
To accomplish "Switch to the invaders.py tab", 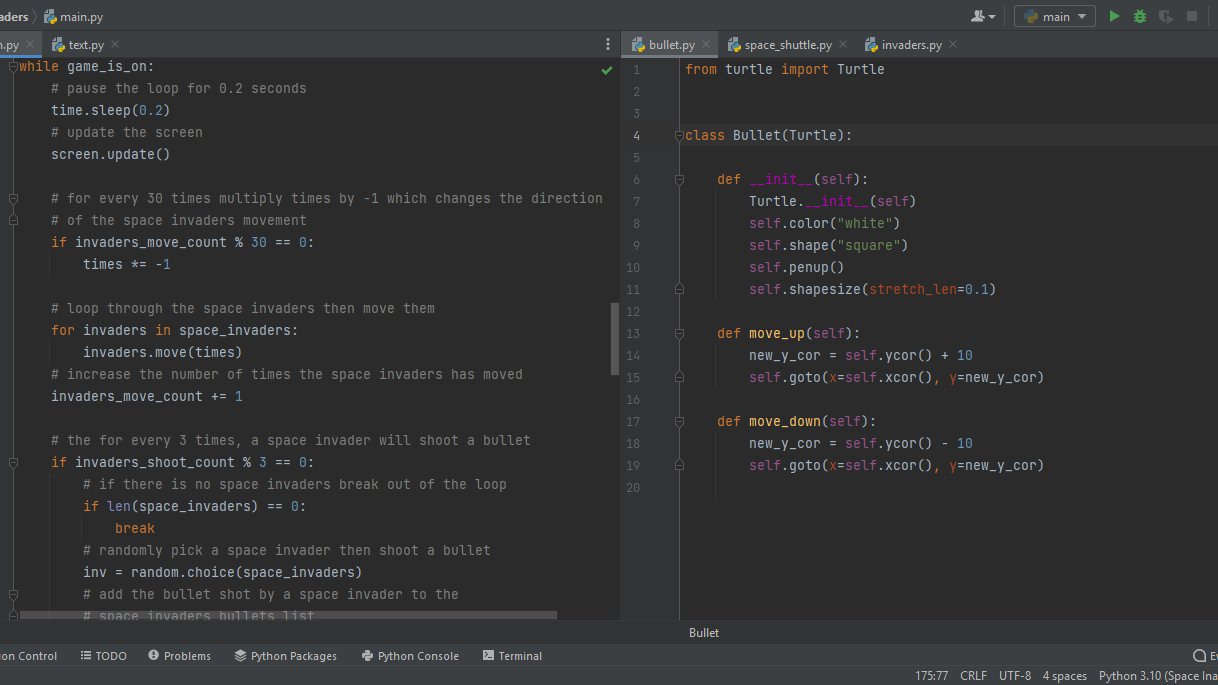I will click(x=911, y=44).
